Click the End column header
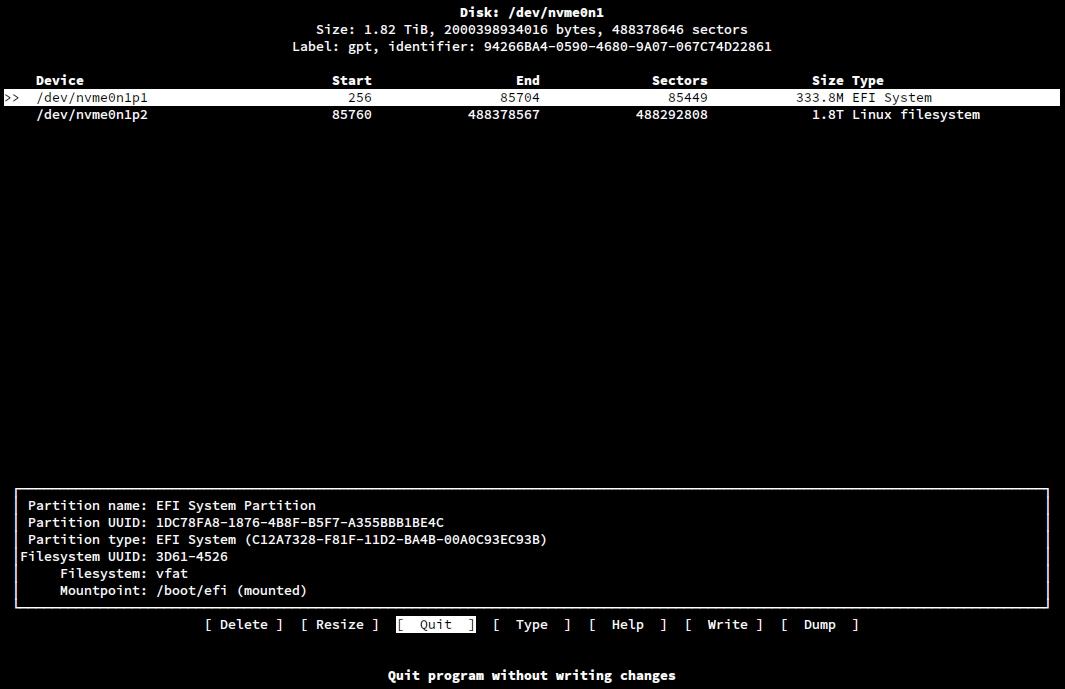Viewport: 1065px width, 689px height. pyautogui.click(x=528, y=80)
